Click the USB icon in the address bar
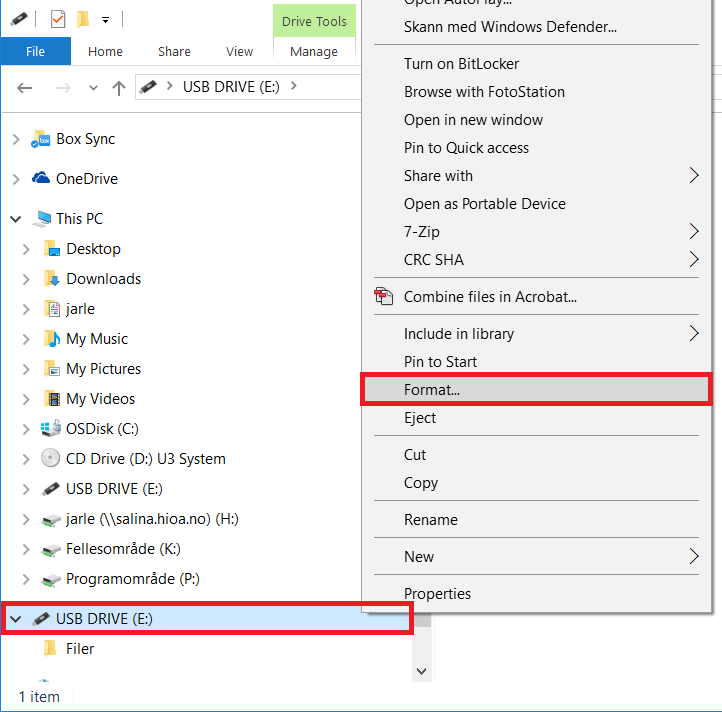This screenshot has width=722, height=712. [x=148, y=87]
